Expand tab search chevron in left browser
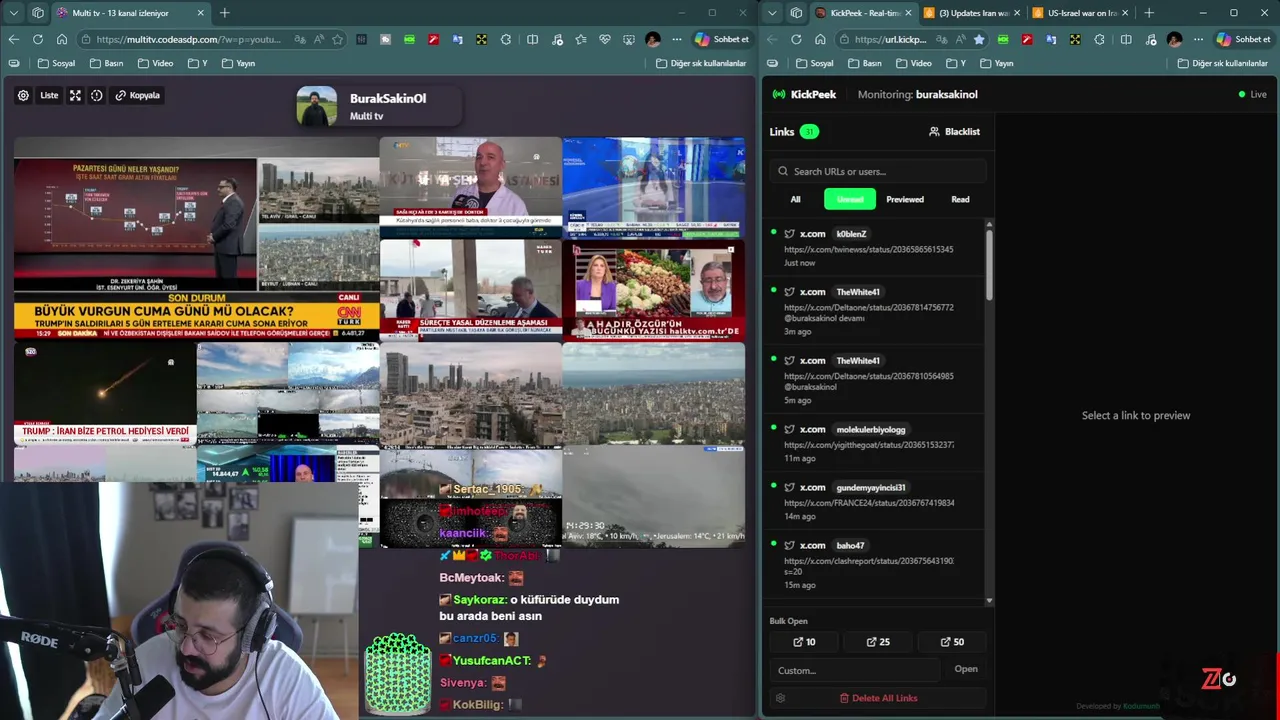 (14, 13)
